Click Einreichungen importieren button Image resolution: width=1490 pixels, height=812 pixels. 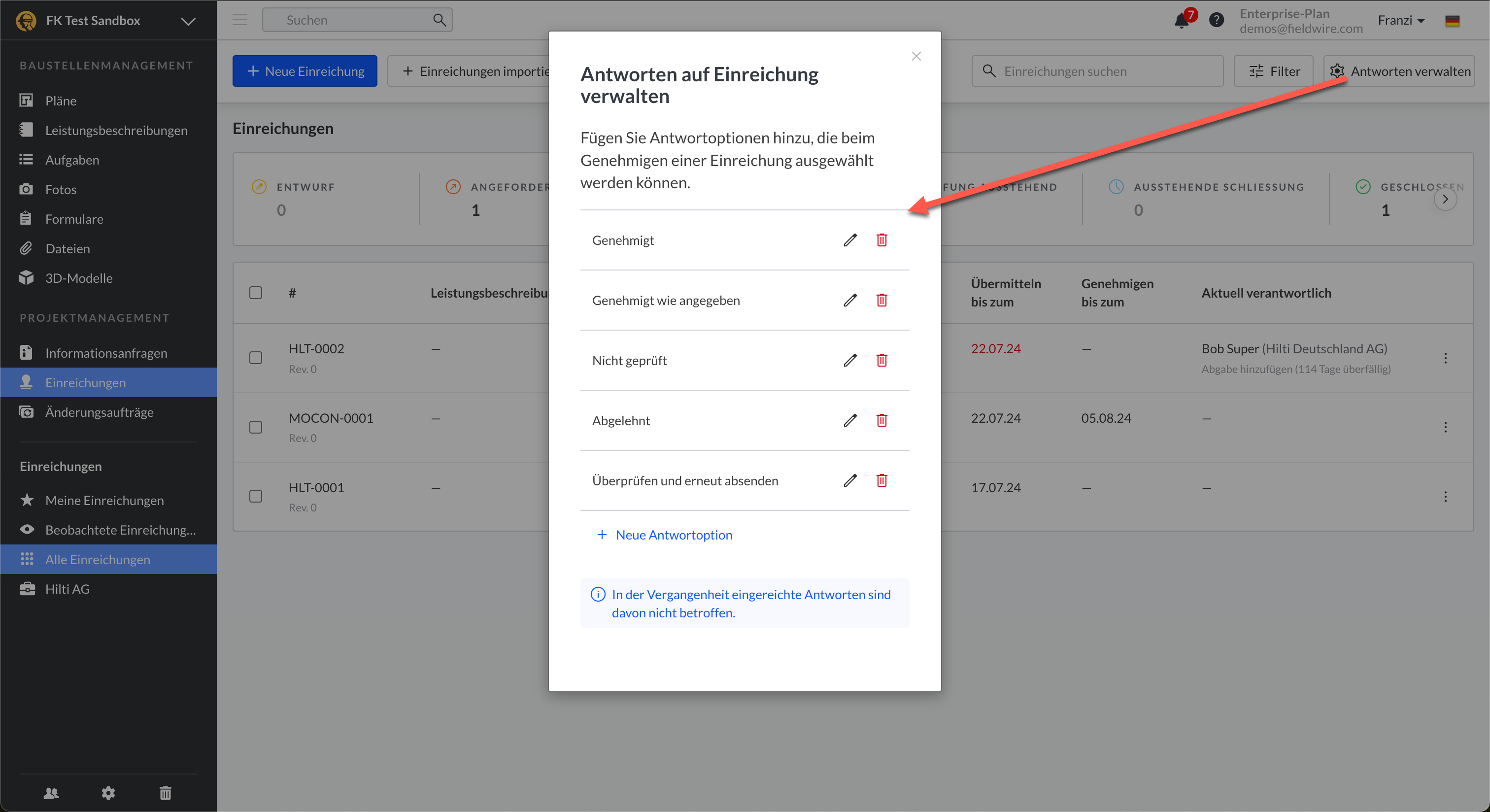[469, 71]
